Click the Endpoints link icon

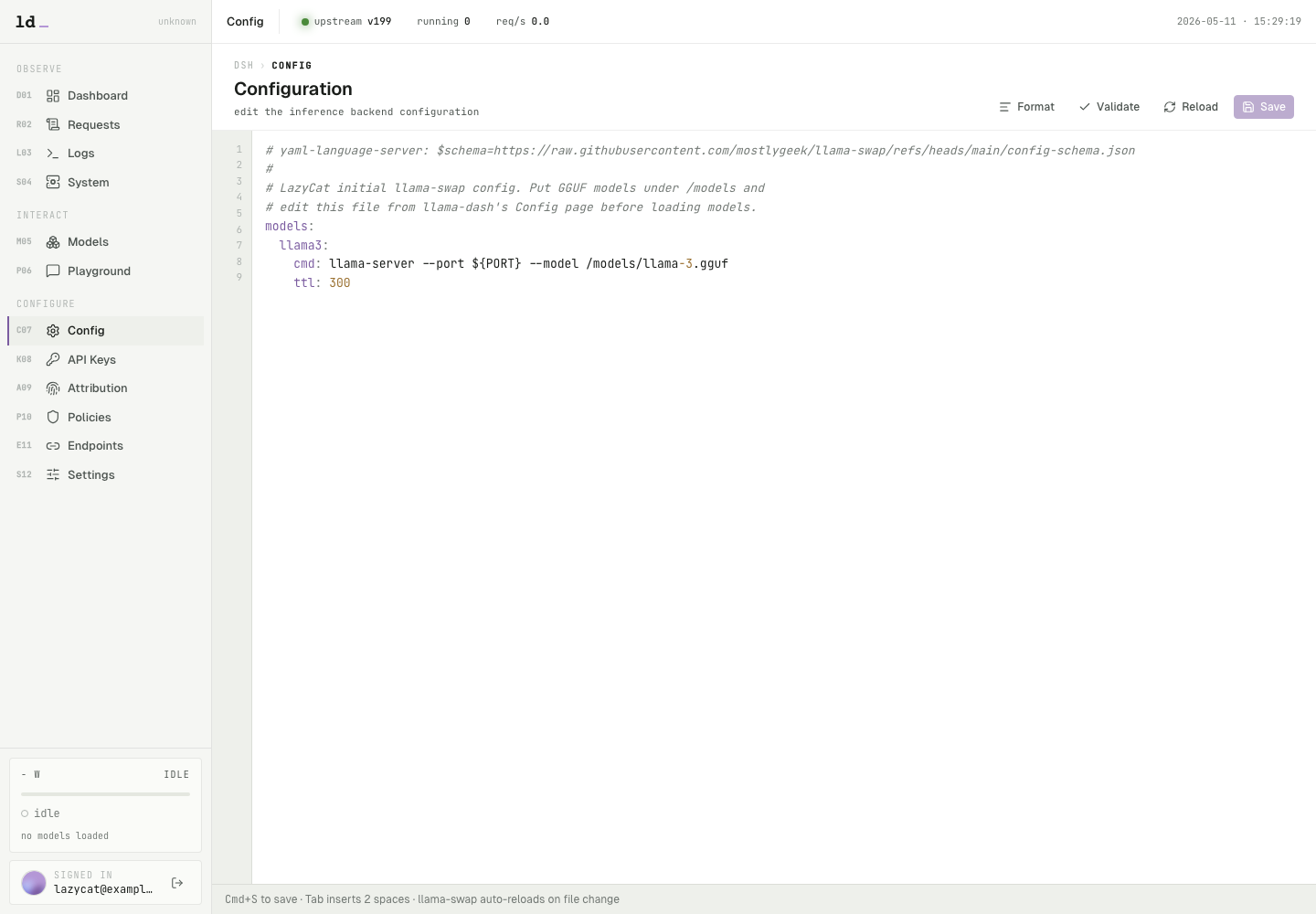pos(53,446)
